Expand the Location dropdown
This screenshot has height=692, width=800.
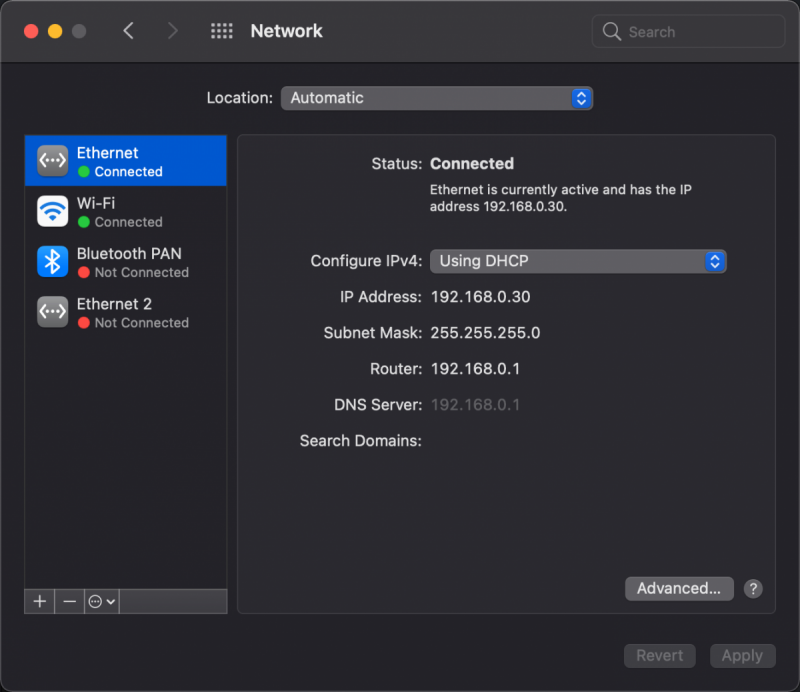[x=437, y=98]
